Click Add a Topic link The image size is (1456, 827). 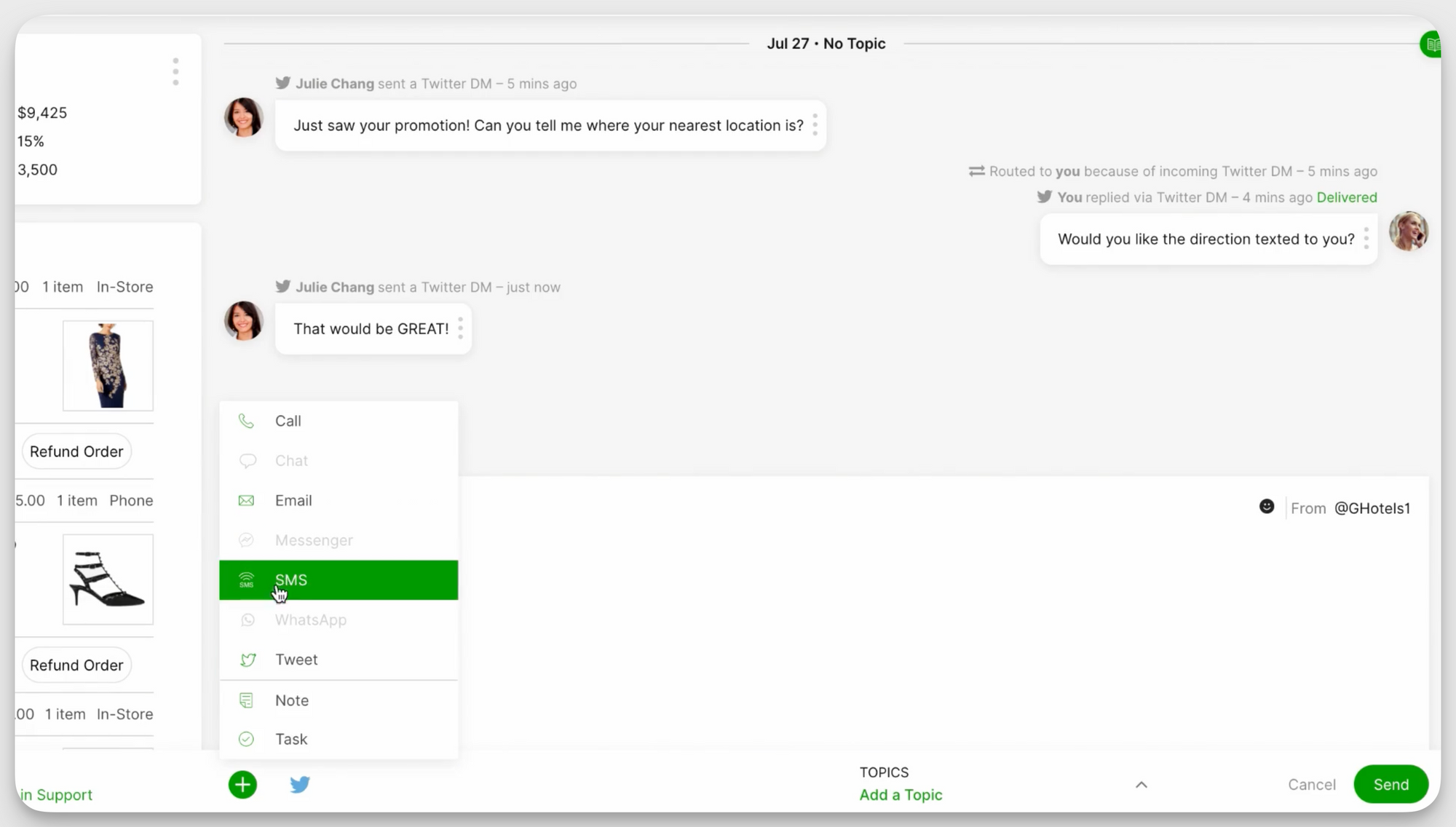pos(901,795)
